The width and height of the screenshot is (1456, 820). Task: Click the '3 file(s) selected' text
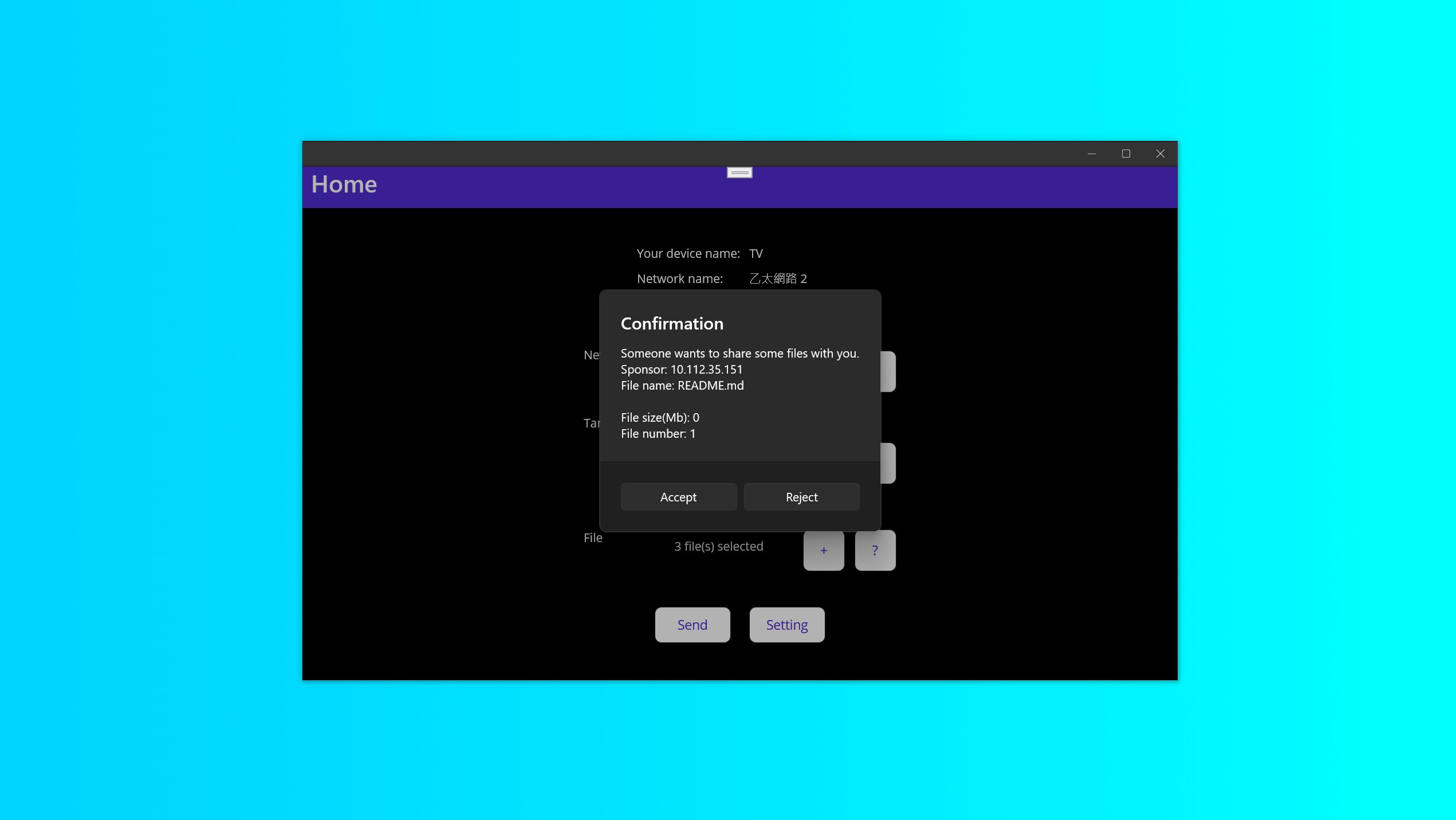(x=718, y=546)
